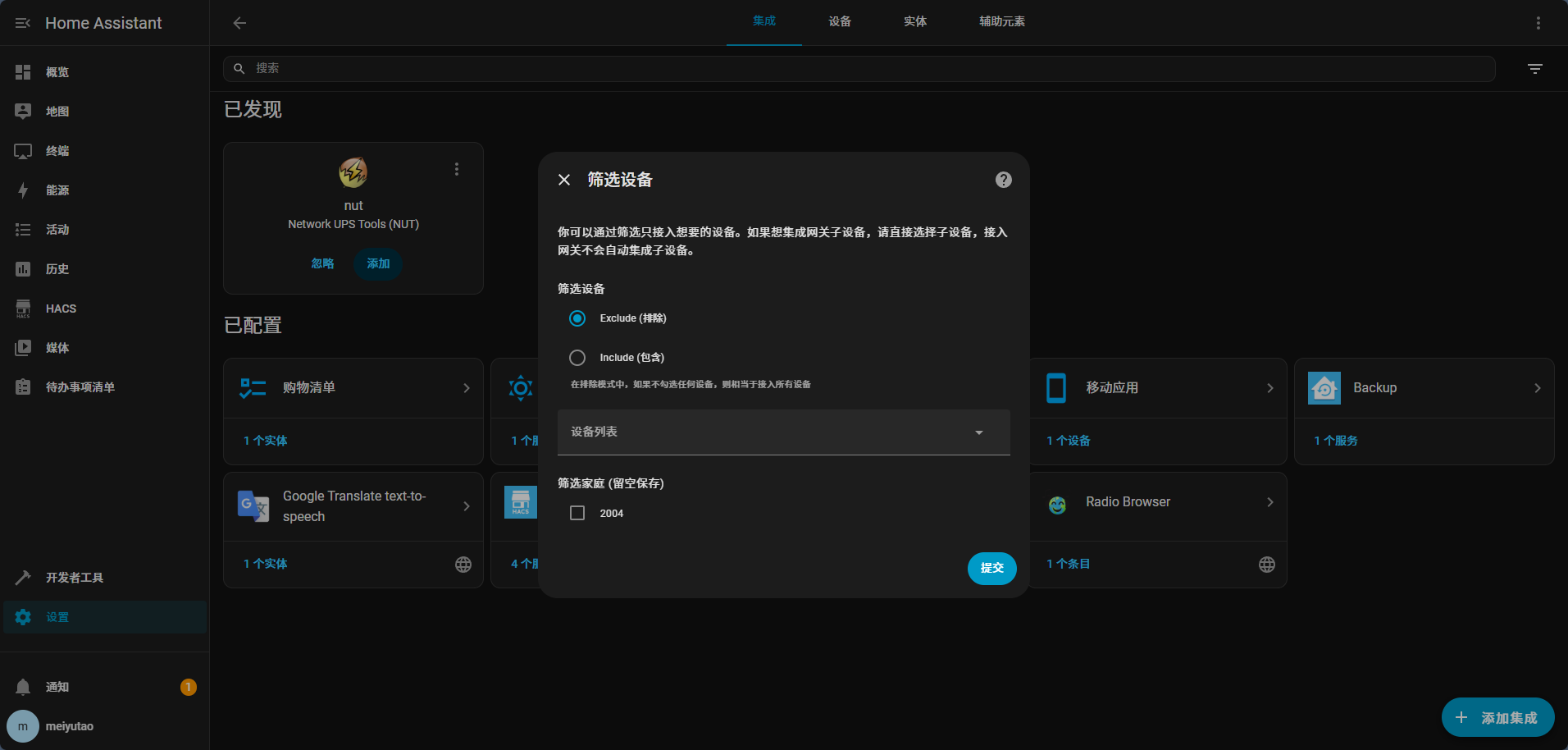Select the Include (包含) radio option

coord(577,358)
